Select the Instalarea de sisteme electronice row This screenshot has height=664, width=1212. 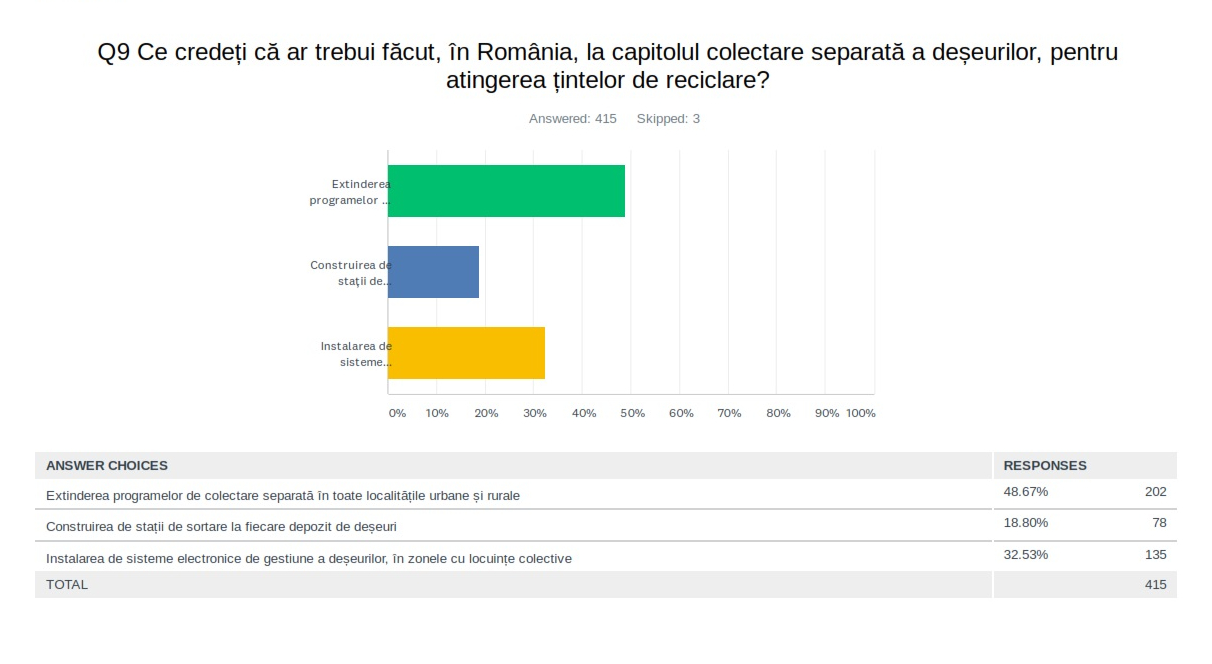[x=309, y=558]
